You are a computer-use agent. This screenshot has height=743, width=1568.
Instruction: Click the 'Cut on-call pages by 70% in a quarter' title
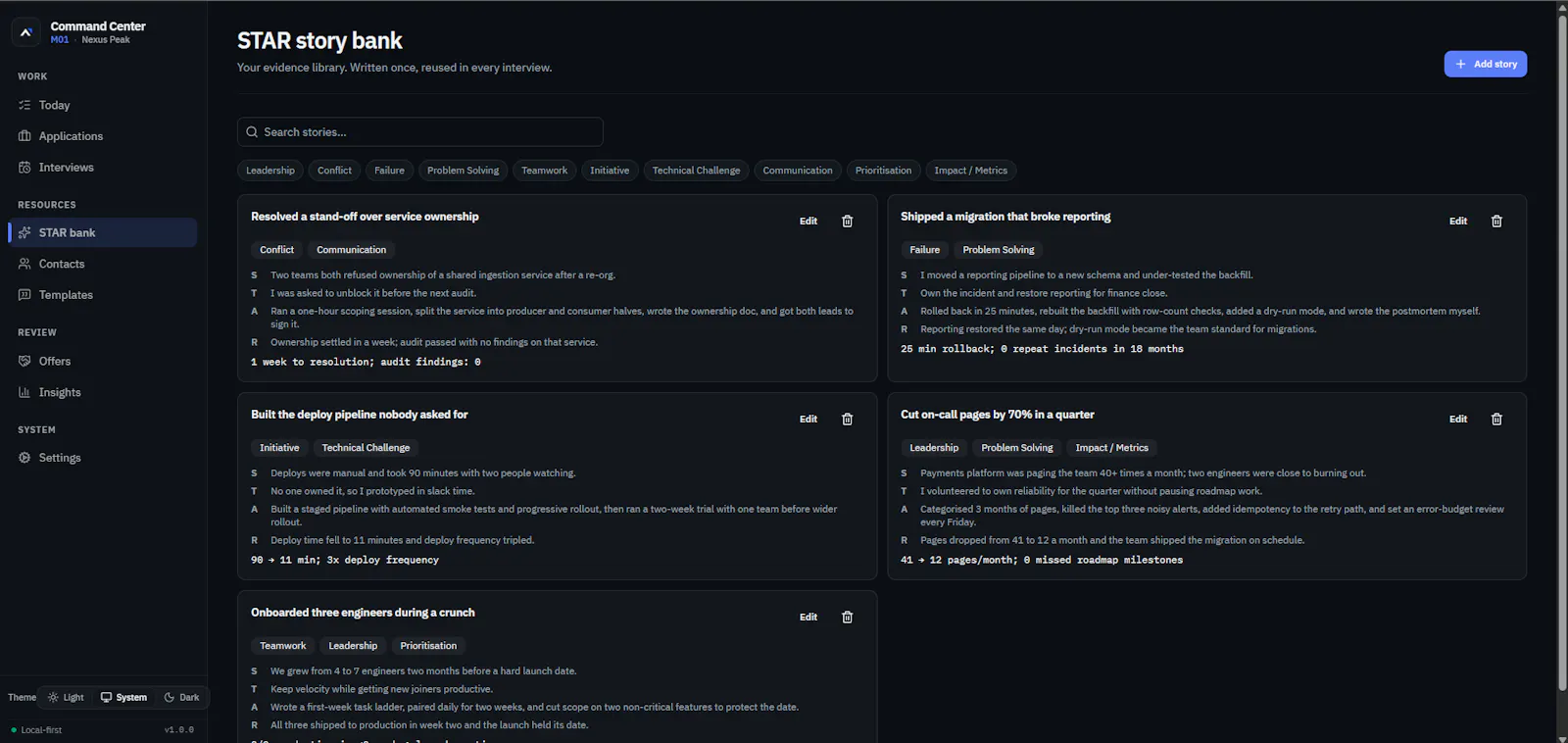998,415
